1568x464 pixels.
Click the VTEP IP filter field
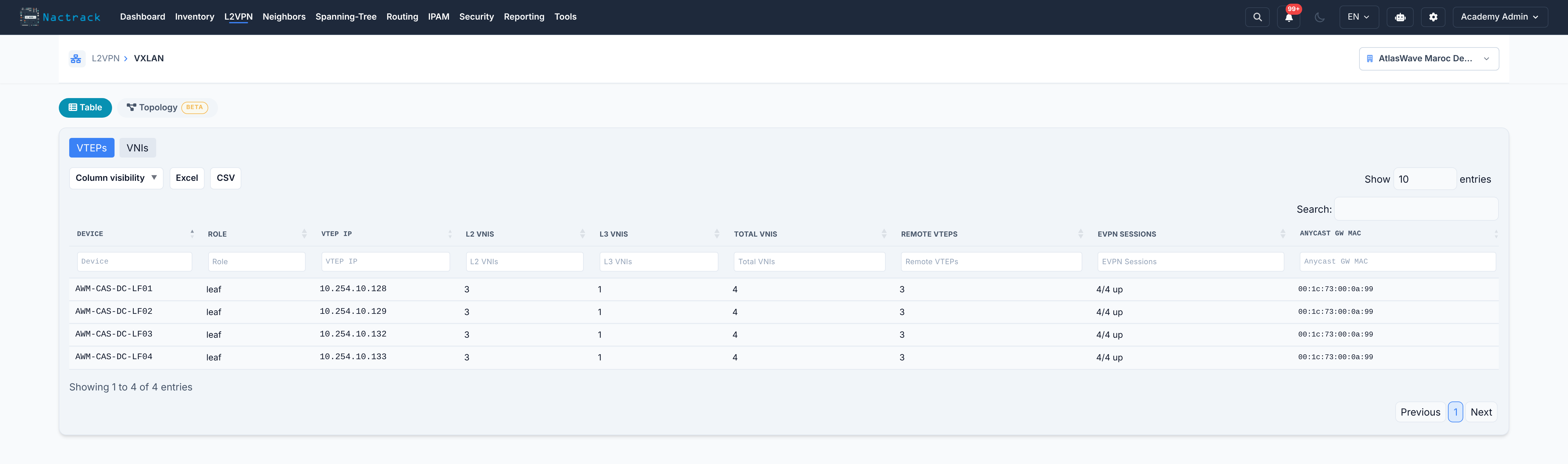coord(385,261)
